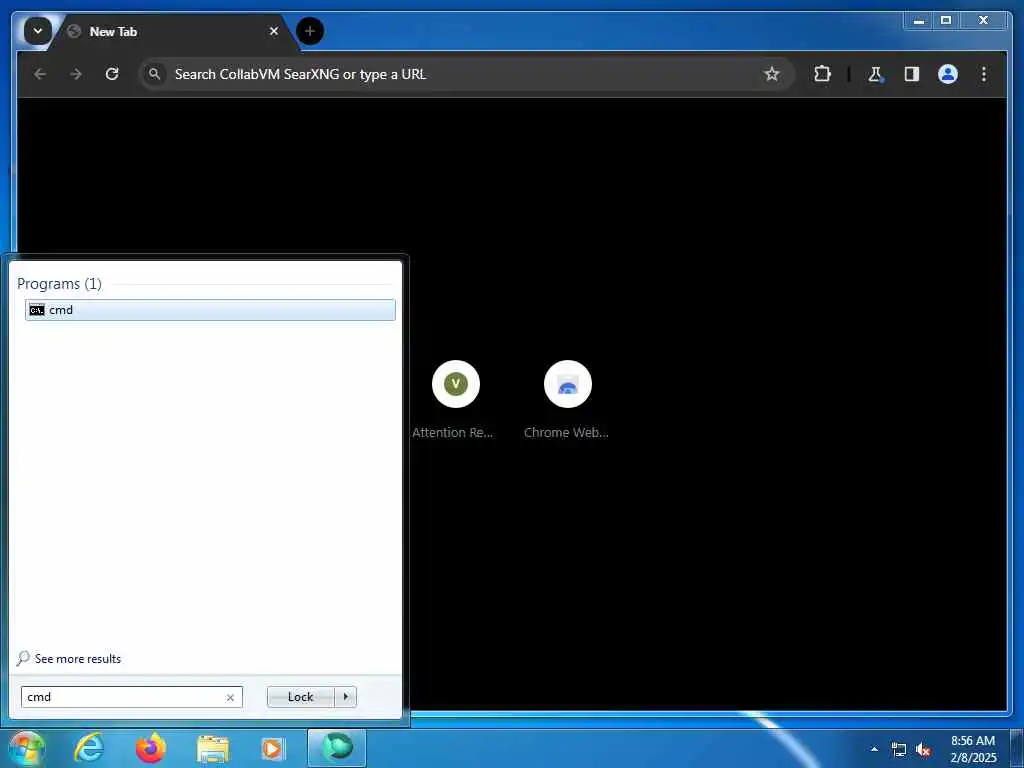Open Windows Explorer folder on taskbar
This screenshot has height=768, width=1024.
213,748
